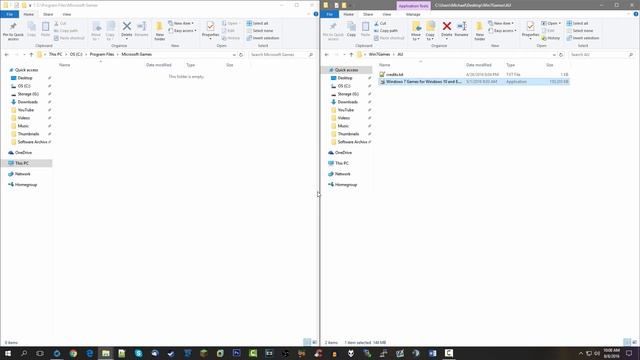Click Win7Games in right window breadcrumb
The image size is (640, 360).
(379, 54)
